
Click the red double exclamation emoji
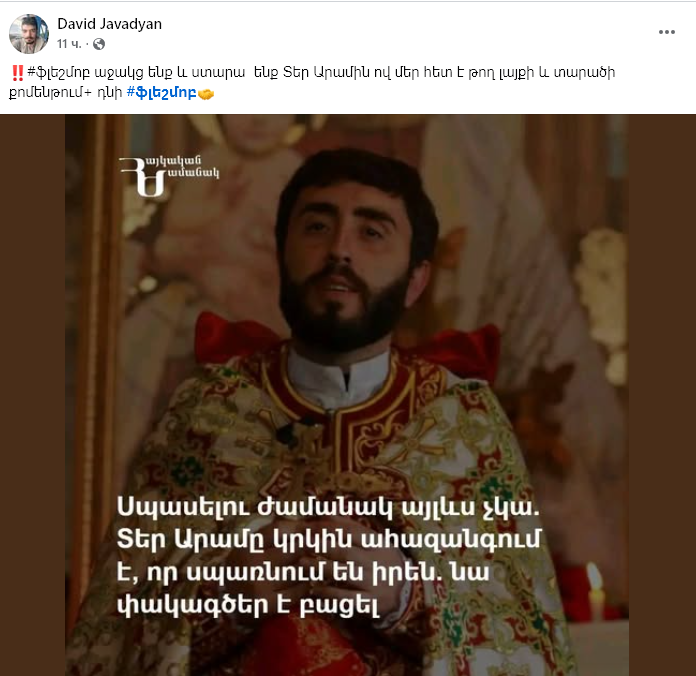17,73
